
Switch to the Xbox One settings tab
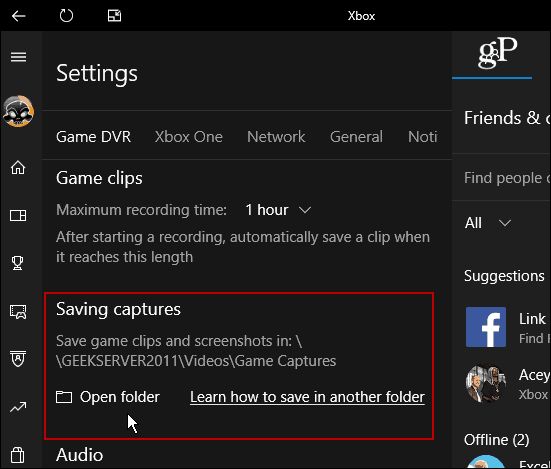click(x=189, y=137)
